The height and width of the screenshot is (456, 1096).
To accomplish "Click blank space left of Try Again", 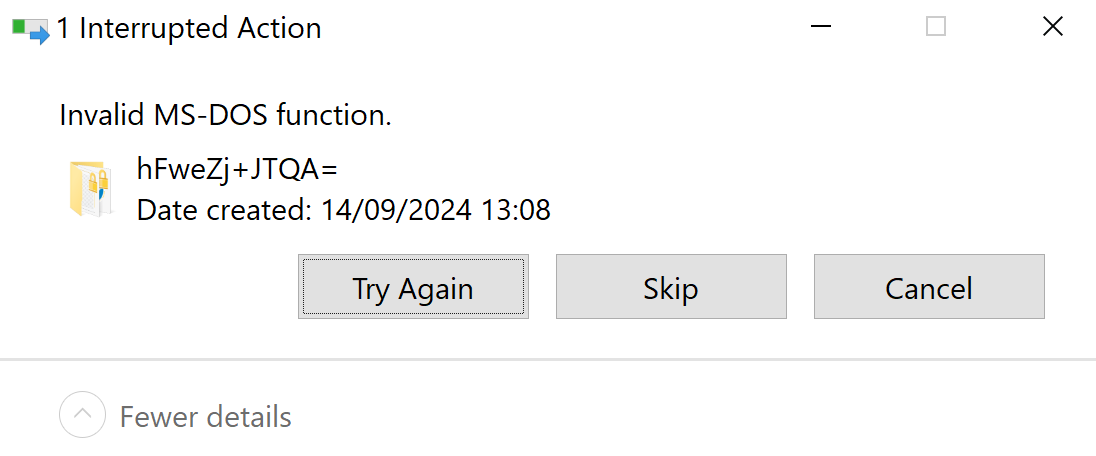I will 170,287.
